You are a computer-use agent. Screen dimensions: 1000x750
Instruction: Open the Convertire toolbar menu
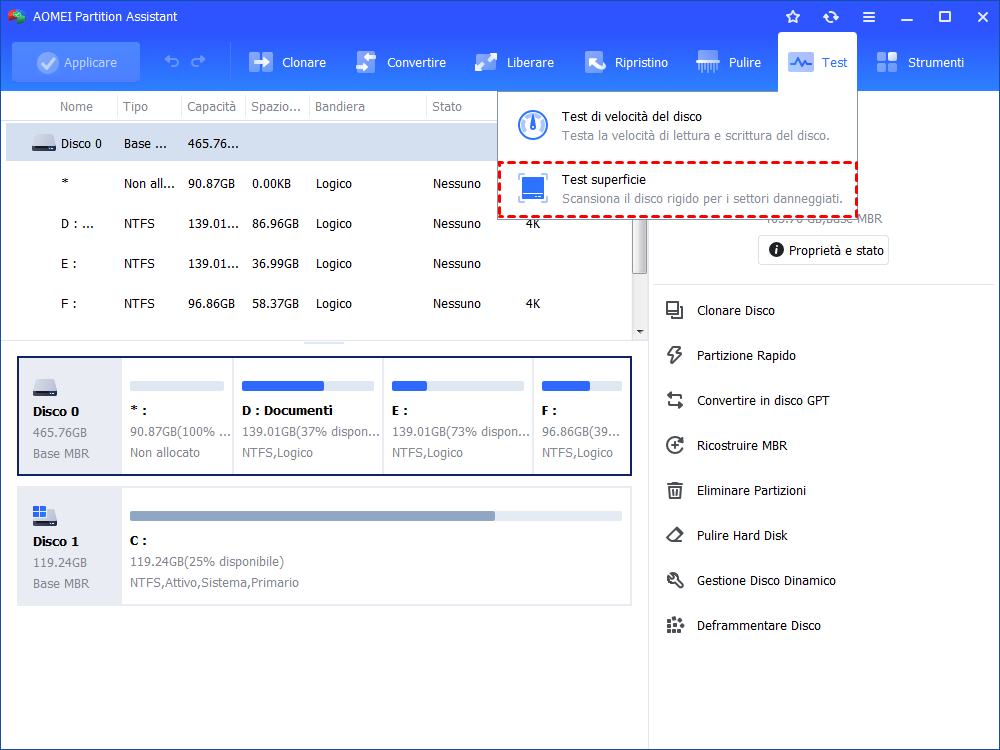[401, 62]
